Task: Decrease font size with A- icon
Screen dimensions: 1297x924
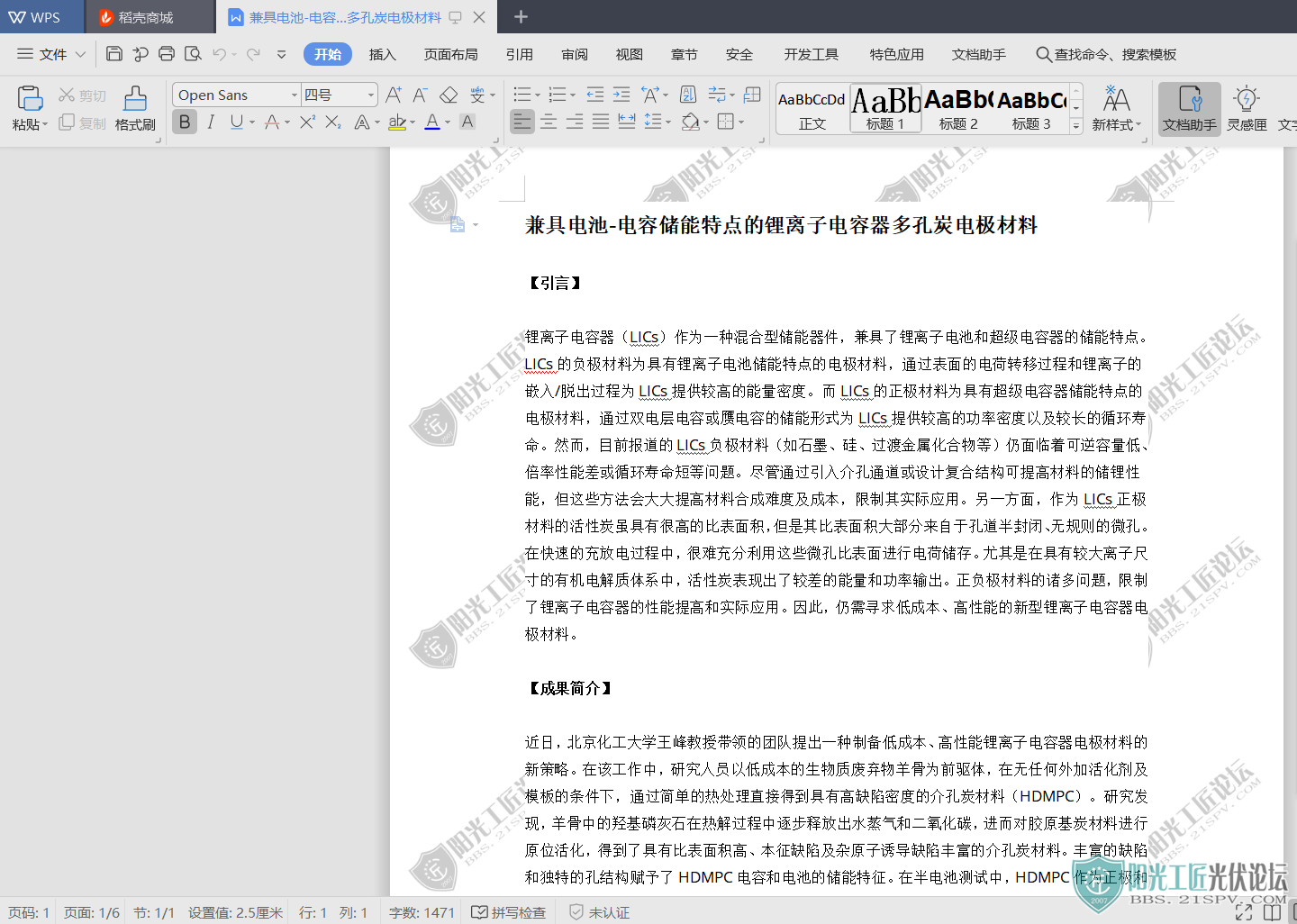Action: (x=420, y=95)
